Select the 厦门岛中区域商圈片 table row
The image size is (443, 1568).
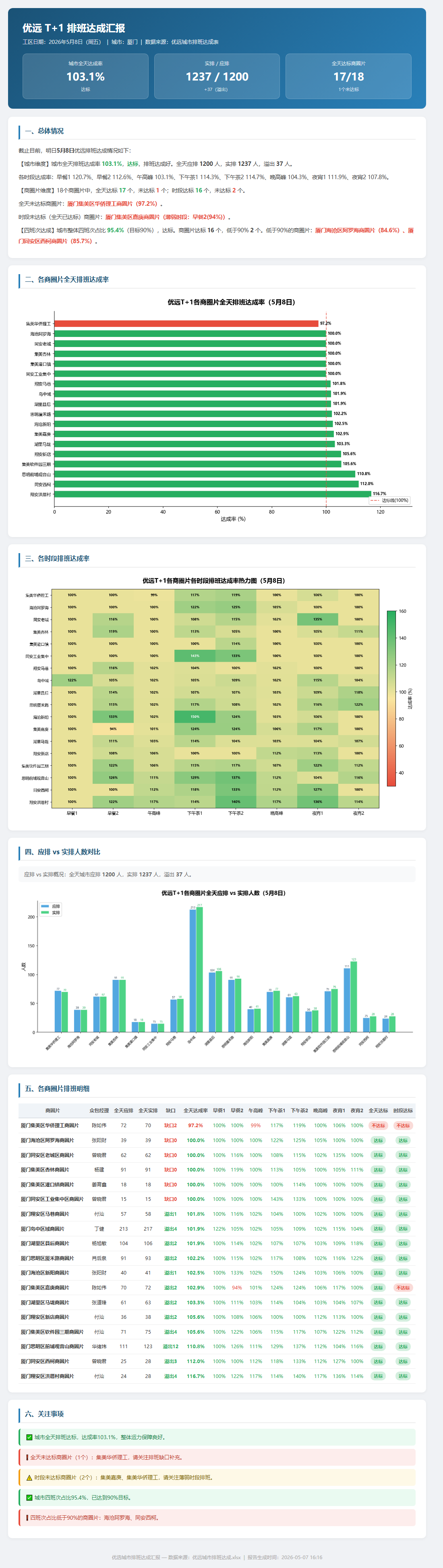[217, 1228]
